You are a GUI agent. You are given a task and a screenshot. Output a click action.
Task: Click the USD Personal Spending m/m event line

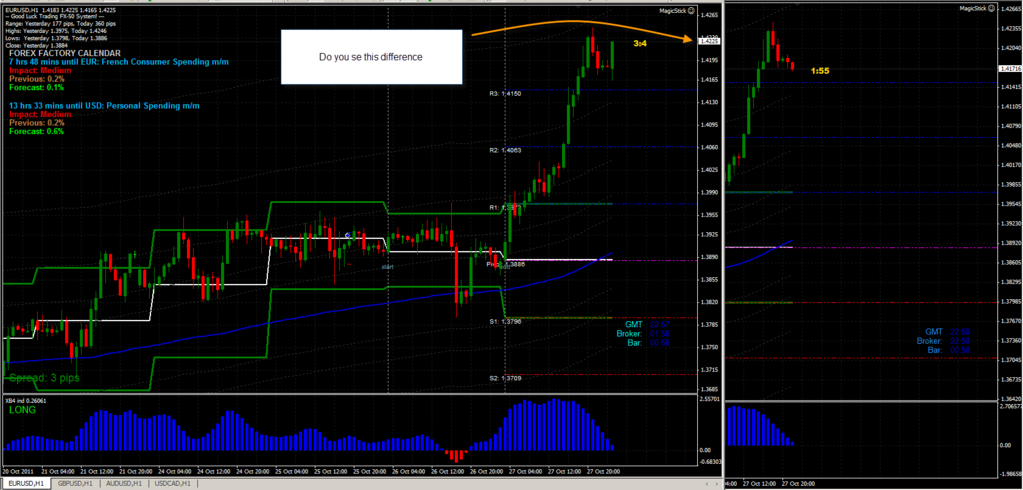pos(104,105)
